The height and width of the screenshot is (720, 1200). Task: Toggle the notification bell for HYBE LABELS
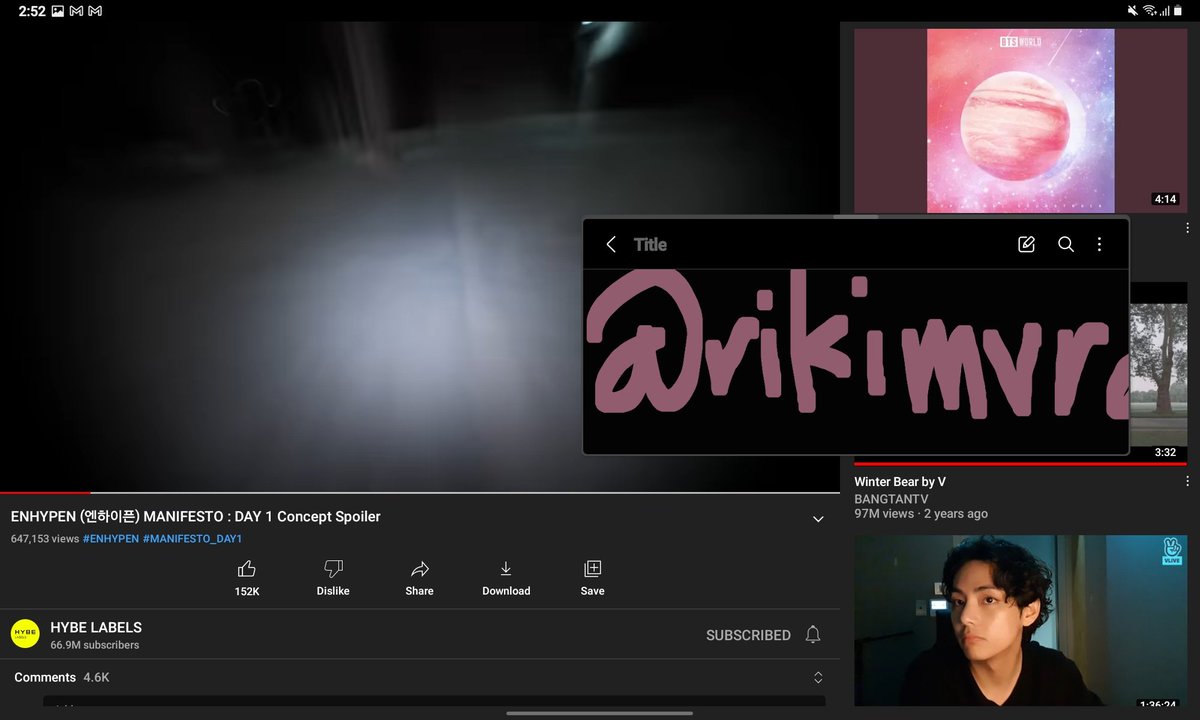coord(813,635)
